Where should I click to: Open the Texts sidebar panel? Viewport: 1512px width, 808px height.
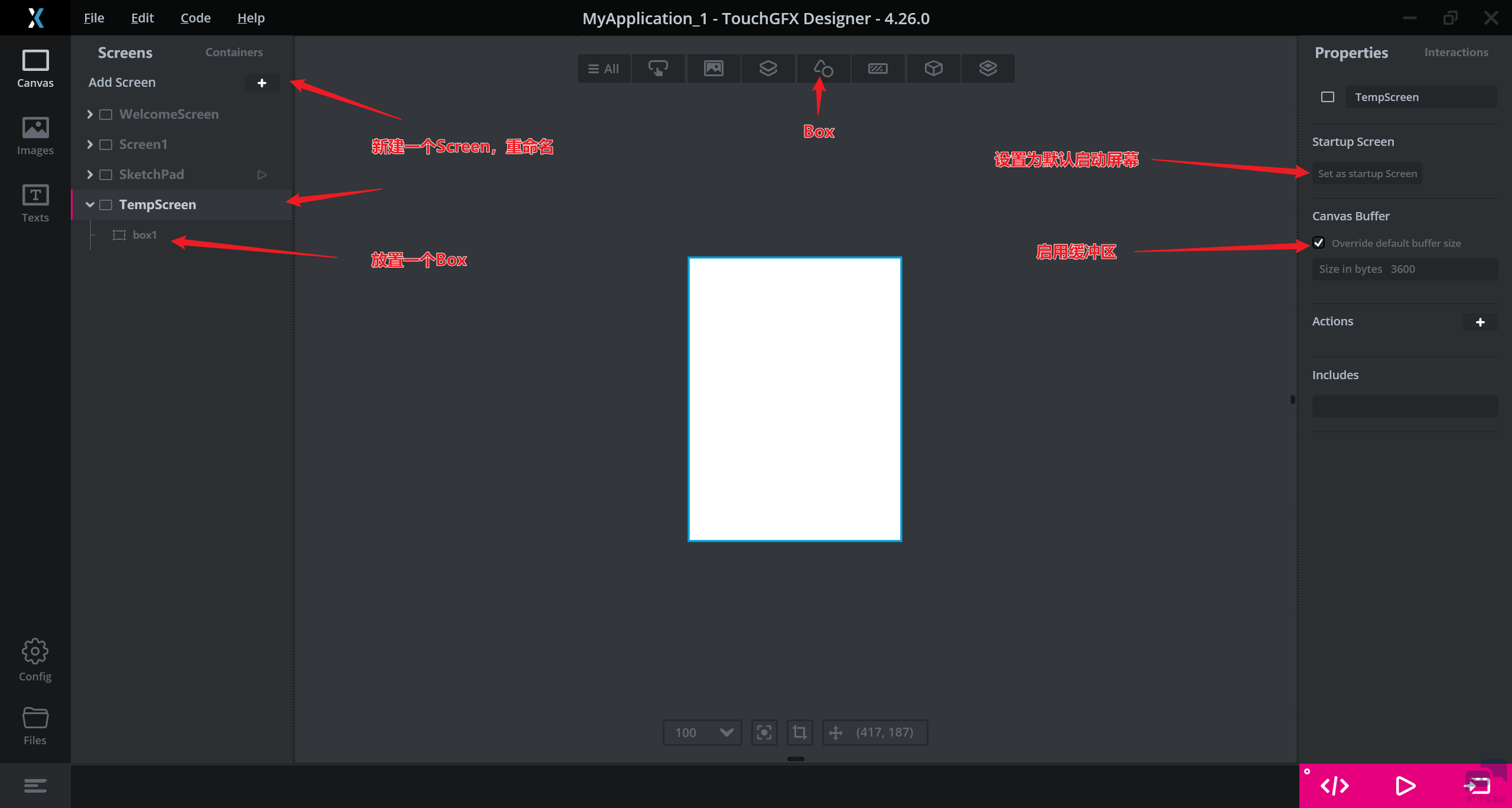pyautogui.click(x=35, y=203)
